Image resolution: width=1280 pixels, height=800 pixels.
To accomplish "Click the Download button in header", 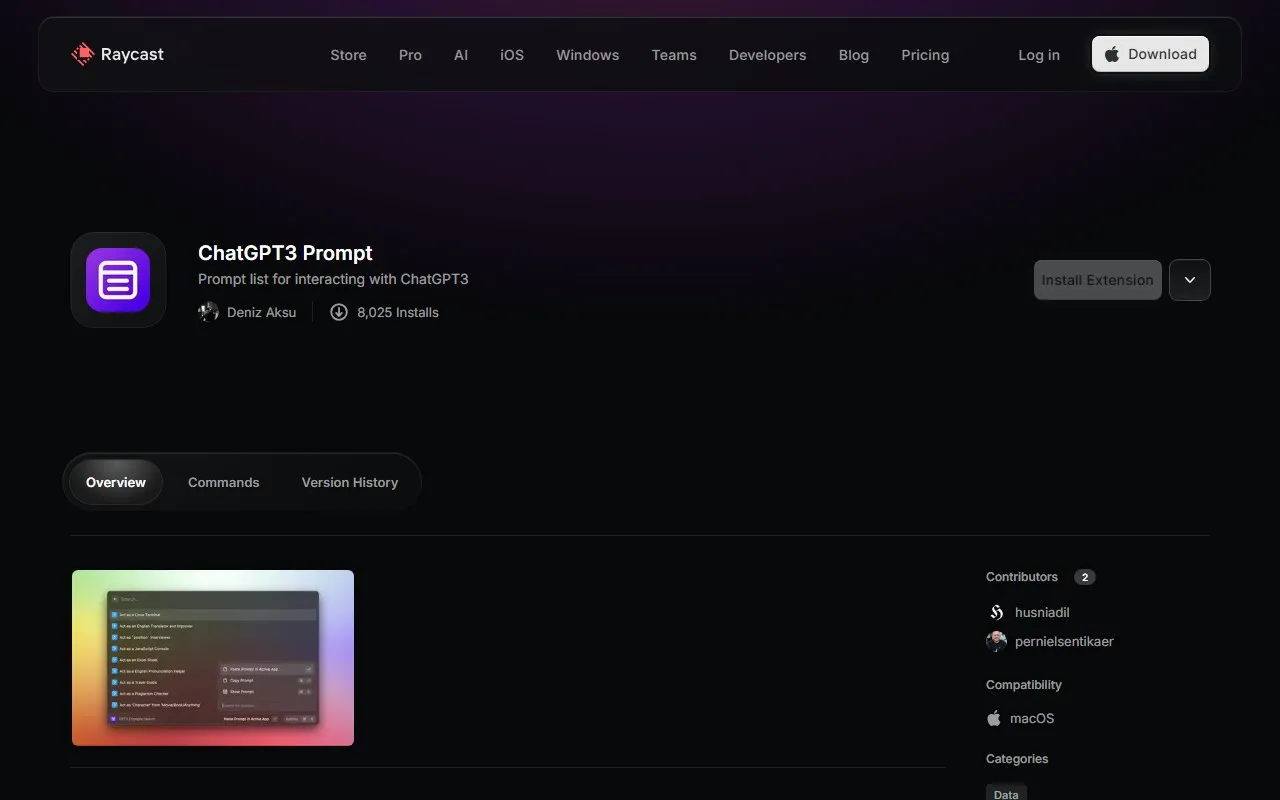I will (x=1150, y=54).
